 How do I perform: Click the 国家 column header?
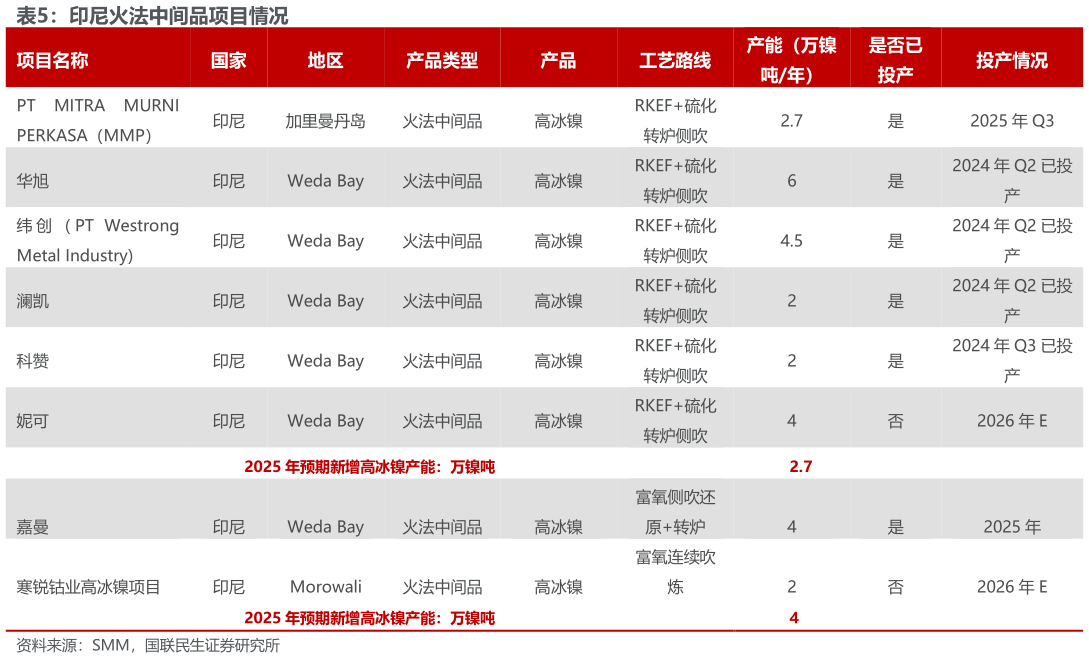[228, 60]
